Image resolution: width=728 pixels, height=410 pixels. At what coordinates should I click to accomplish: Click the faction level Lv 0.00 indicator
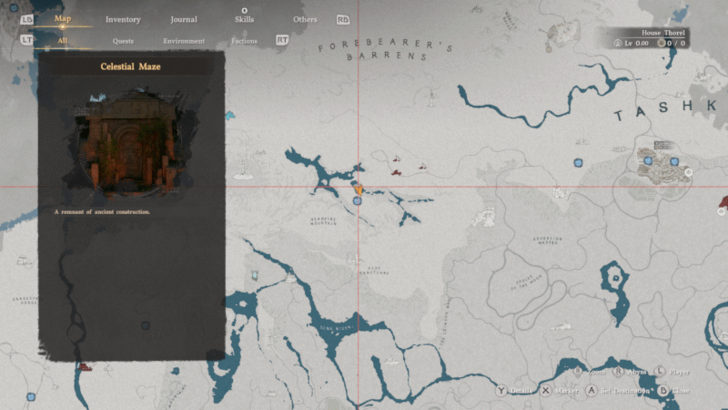click(x=631, y=43)
